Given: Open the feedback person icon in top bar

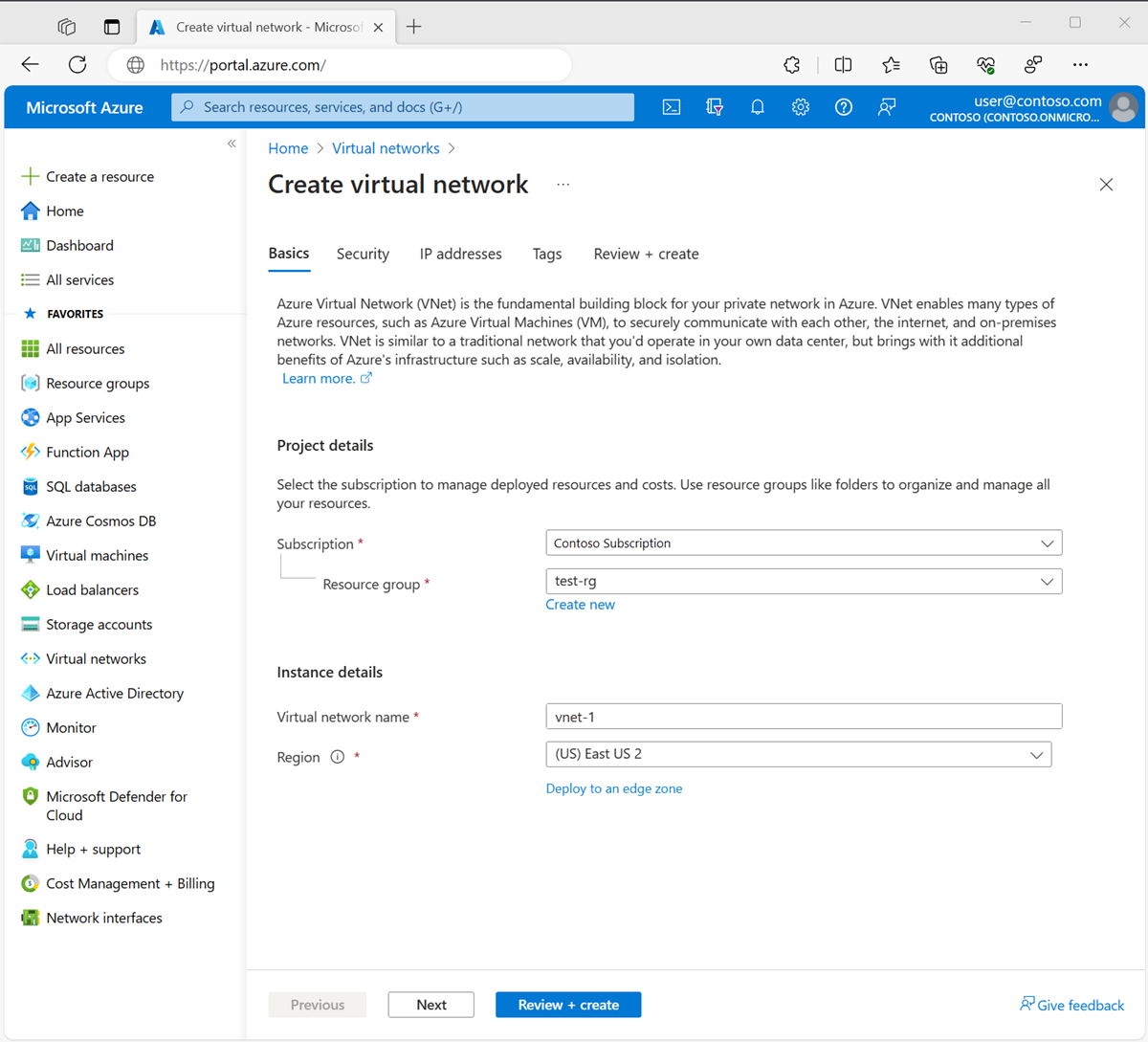Looking at the screenshot, I should (886, 106).
